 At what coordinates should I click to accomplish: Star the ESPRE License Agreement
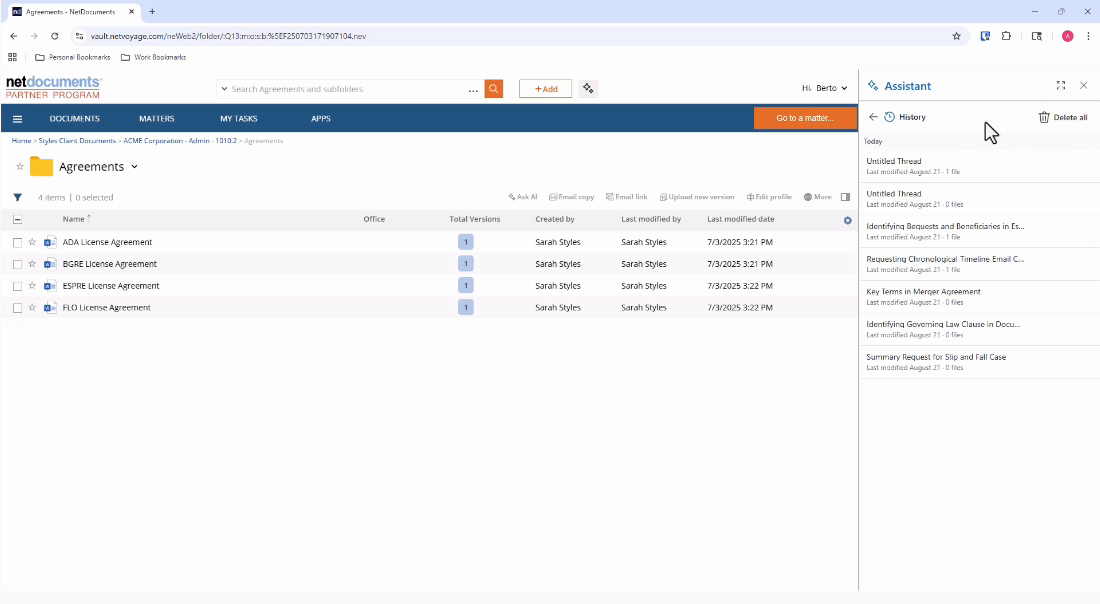coord(32,286)
